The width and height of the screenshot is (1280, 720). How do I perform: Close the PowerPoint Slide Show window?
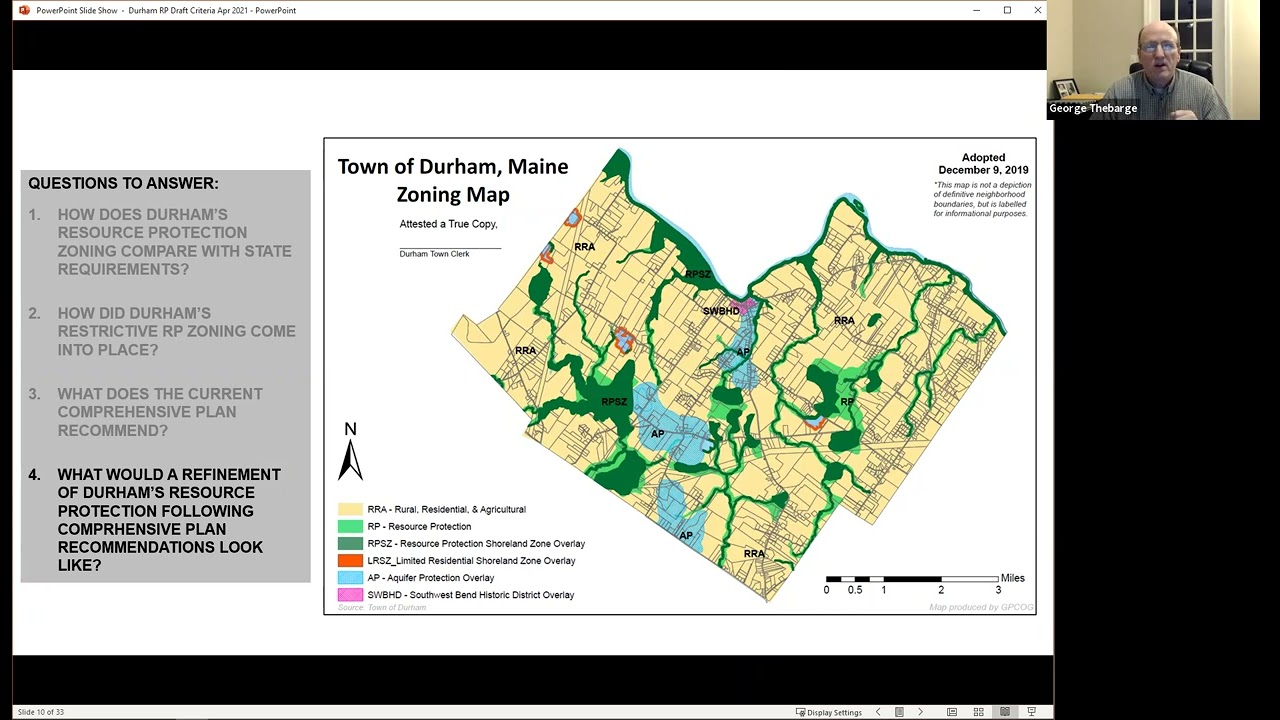(x=1038, y=10)
